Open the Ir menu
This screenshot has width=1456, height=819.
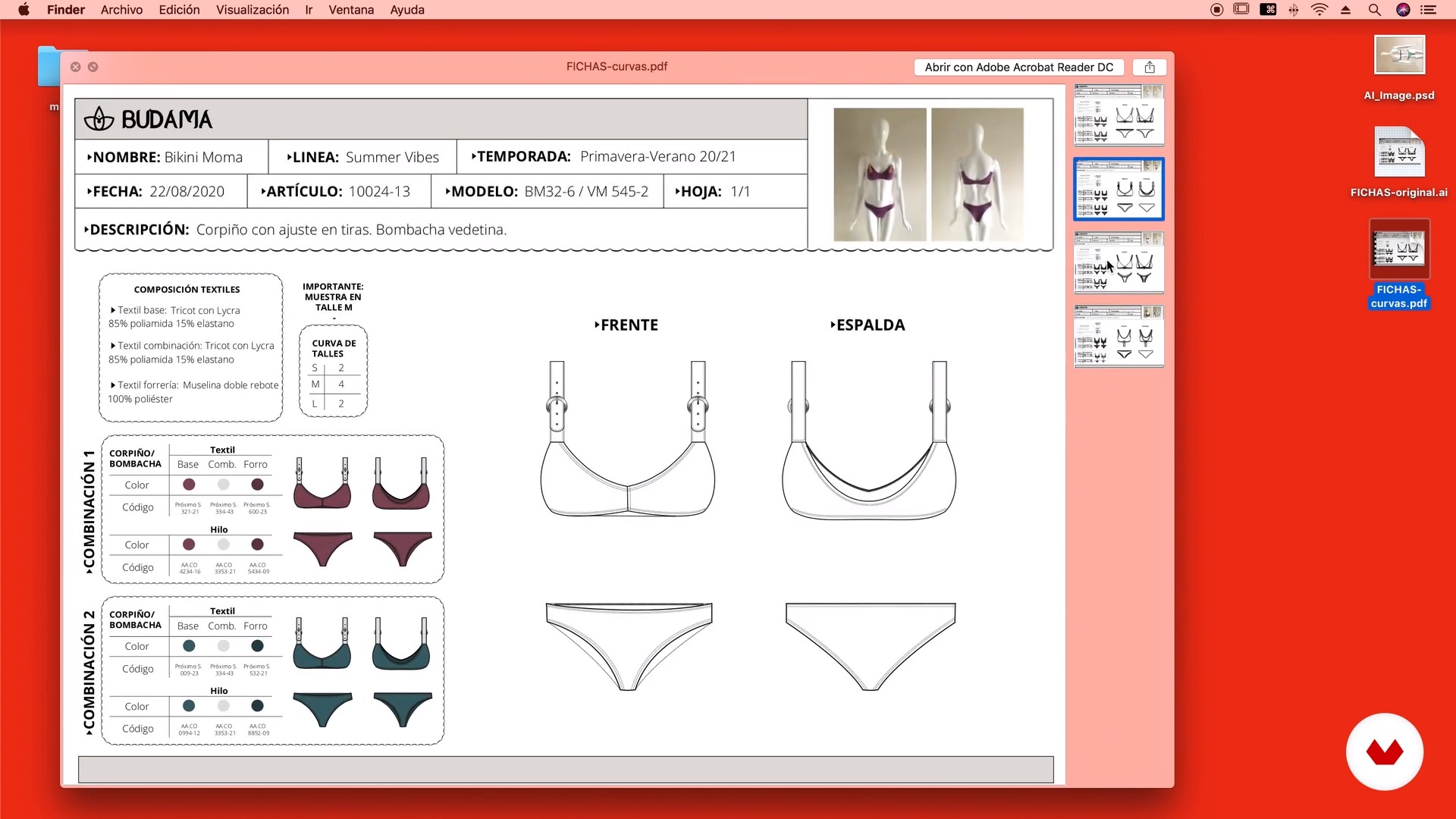(x=309, y=10)
